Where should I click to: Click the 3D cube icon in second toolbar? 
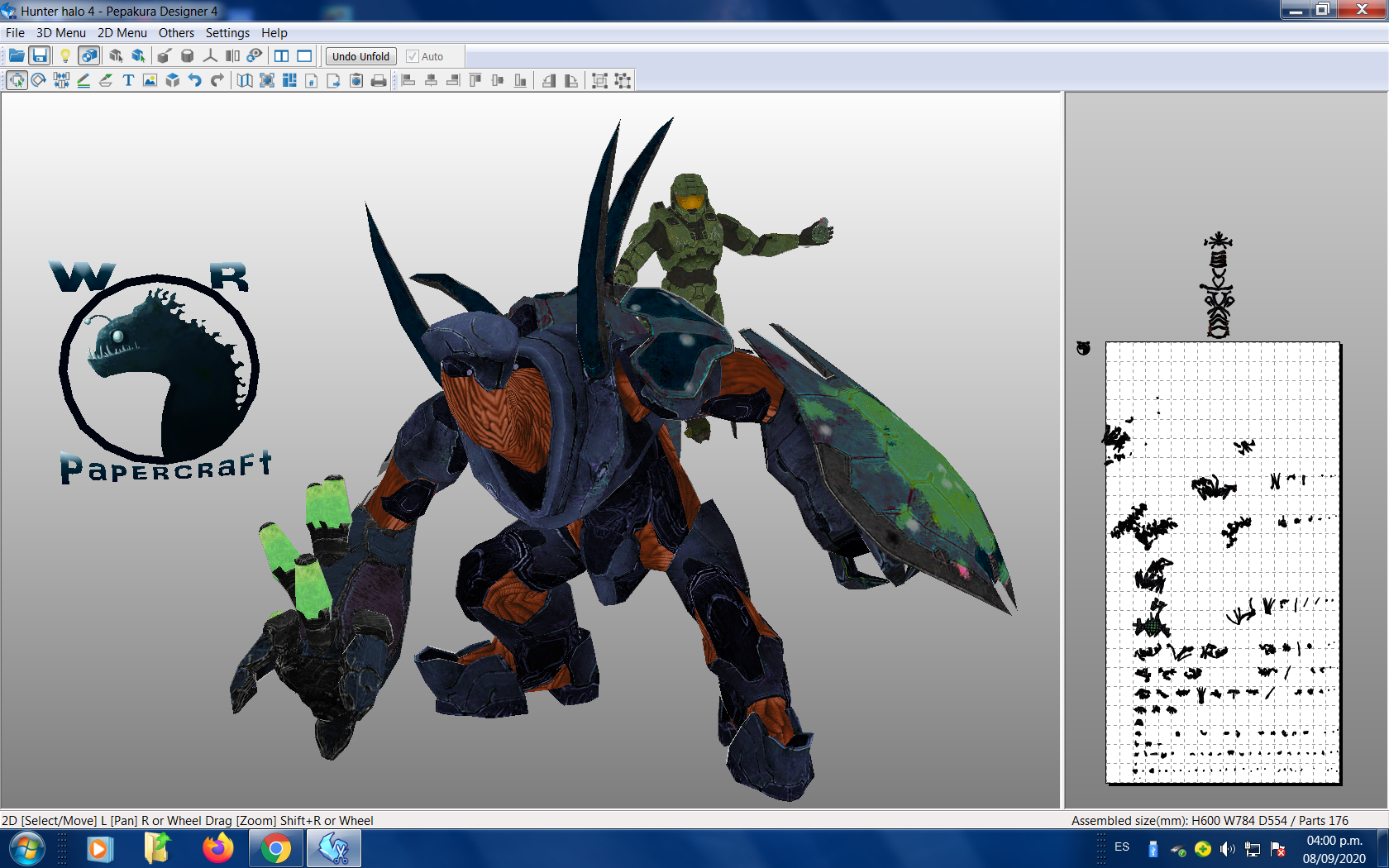point(172,80)
